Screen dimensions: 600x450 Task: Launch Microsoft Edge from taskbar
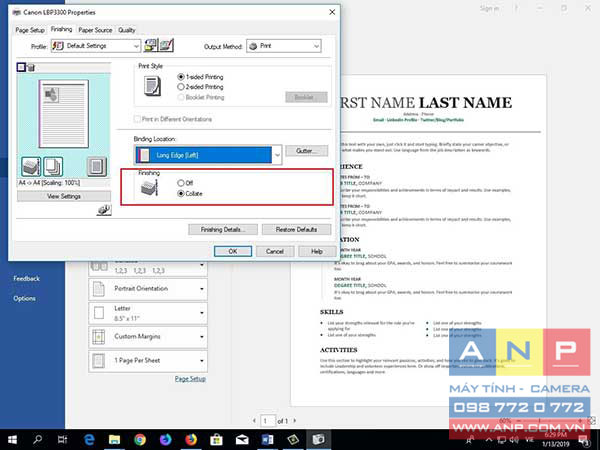[x=89, y=440]
